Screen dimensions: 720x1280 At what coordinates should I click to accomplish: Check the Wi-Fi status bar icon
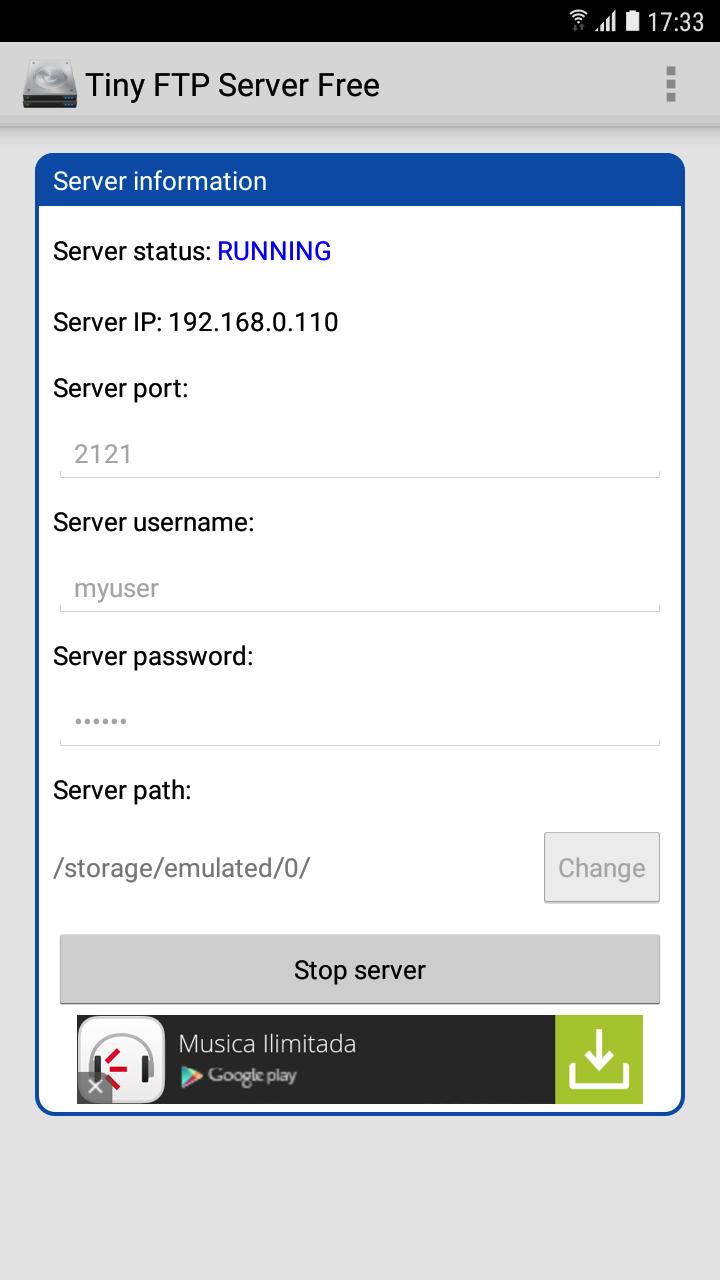tap(578, 21)
